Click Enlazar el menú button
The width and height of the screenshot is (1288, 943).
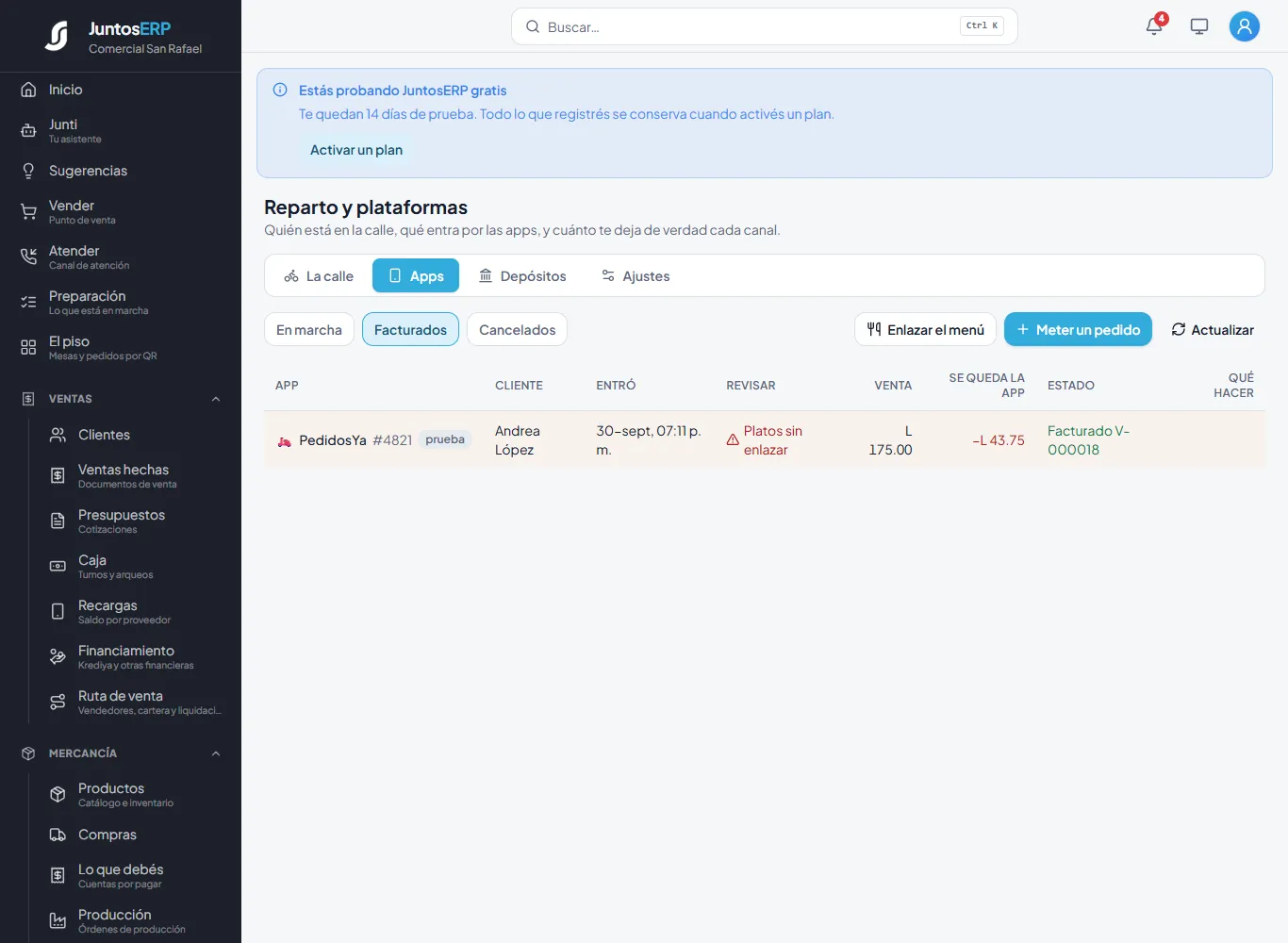tap(925, 329)
